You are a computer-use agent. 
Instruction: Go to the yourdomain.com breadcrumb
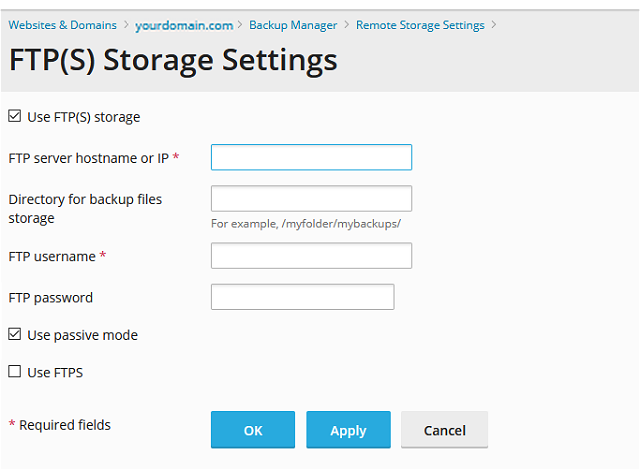point(184,26)
